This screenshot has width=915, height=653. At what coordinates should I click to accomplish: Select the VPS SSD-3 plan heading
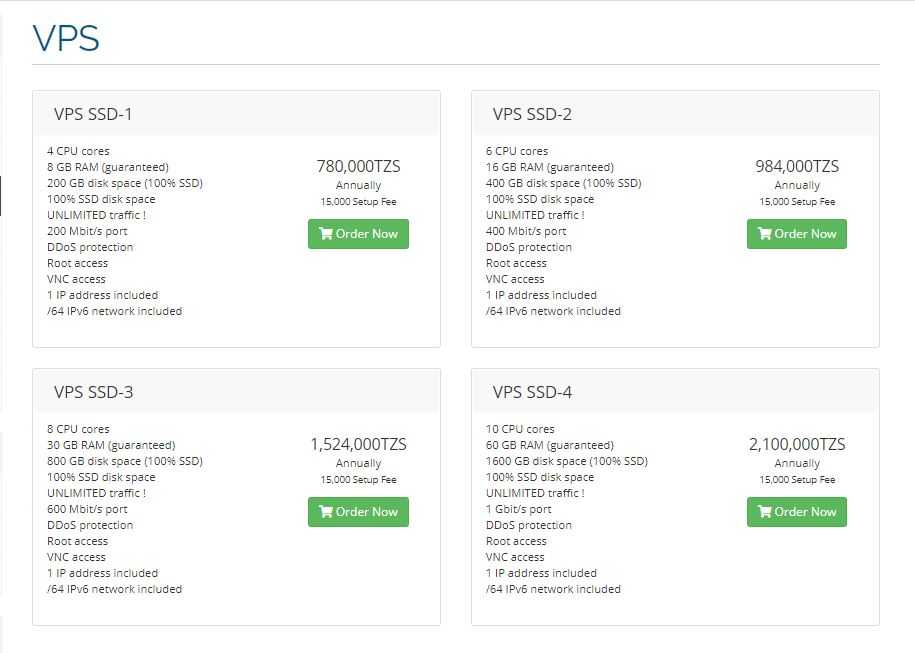pos(93,392)
